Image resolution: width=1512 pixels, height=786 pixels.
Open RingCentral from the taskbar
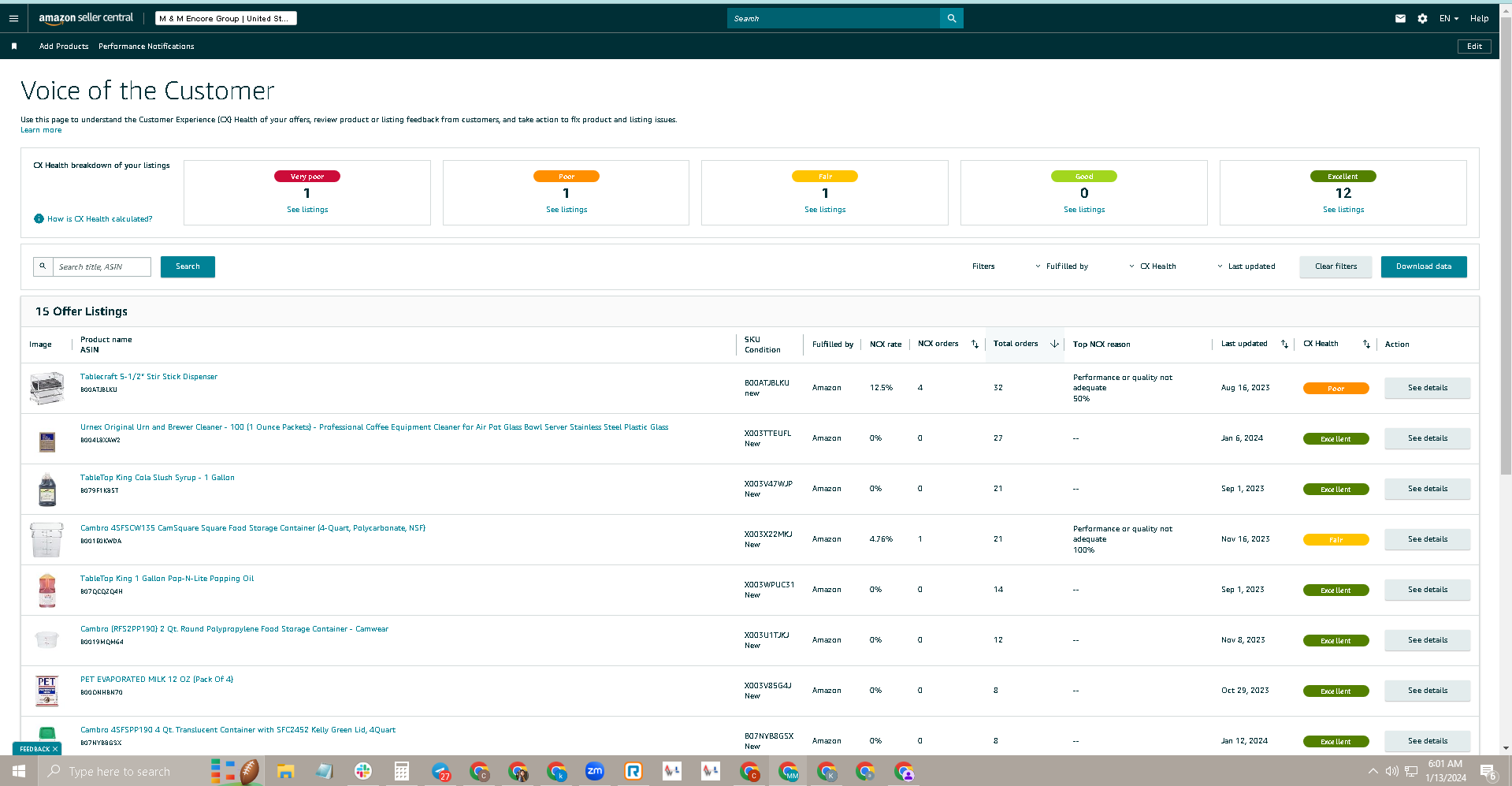point(633,771)
